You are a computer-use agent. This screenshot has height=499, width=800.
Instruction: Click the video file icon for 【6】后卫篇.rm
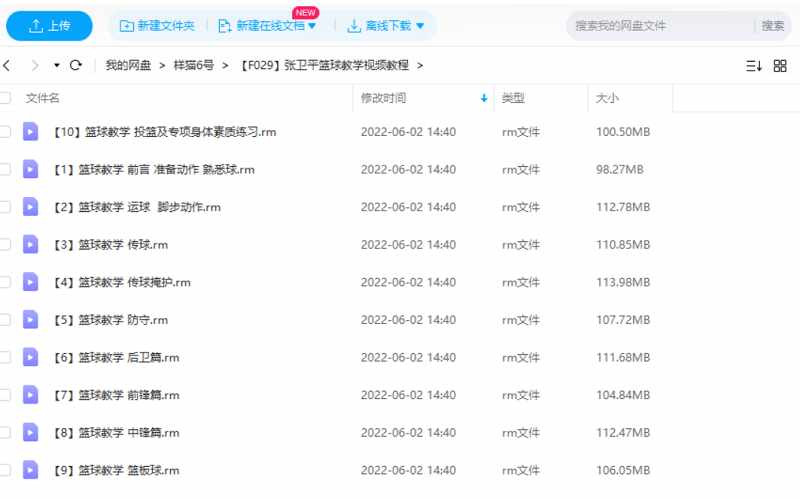pos(31,357)
